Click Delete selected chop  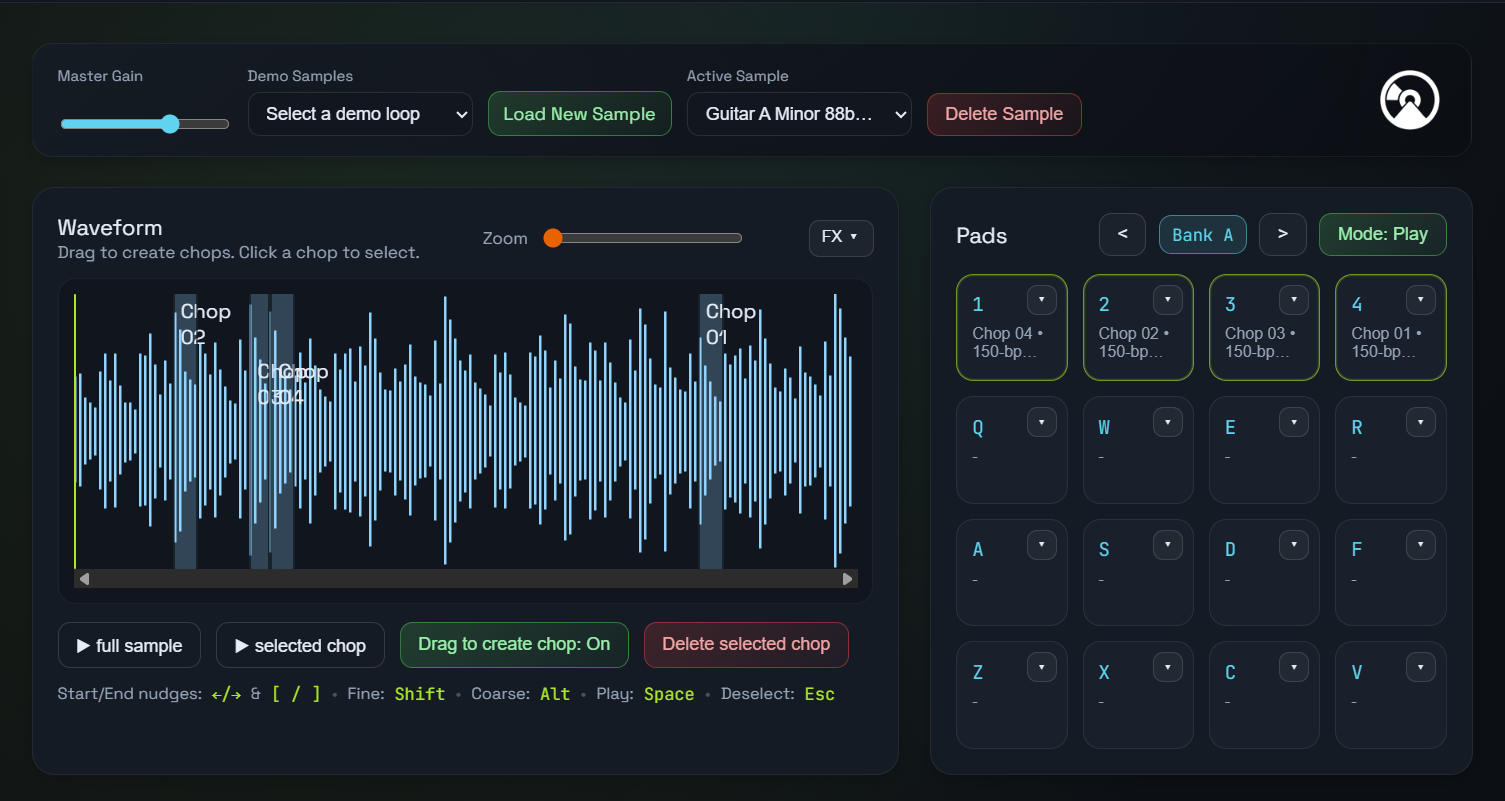(x=746, y=645)
